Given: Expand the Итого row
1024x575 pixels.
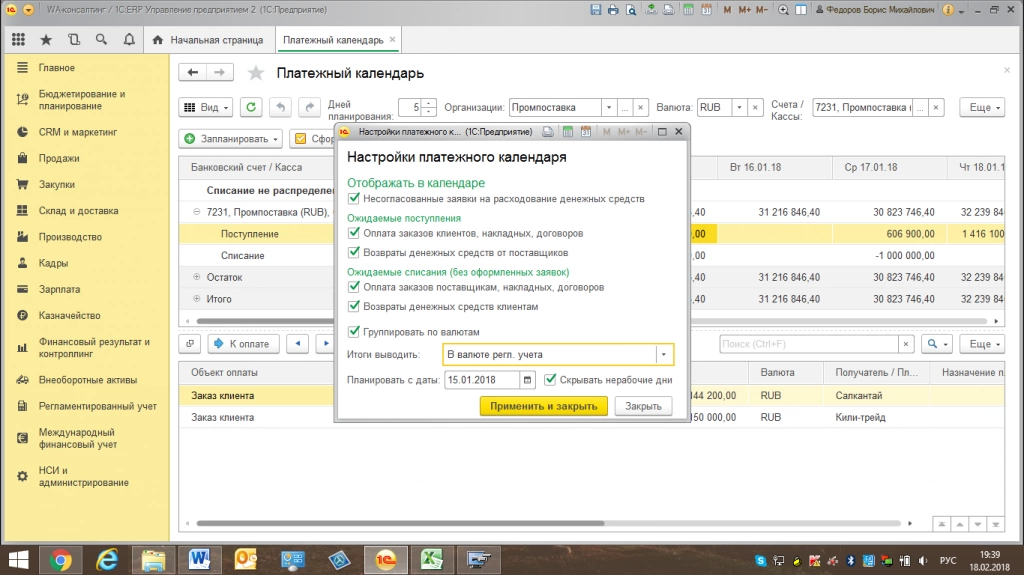Looking at the screenshot, I should click(197, 299).
